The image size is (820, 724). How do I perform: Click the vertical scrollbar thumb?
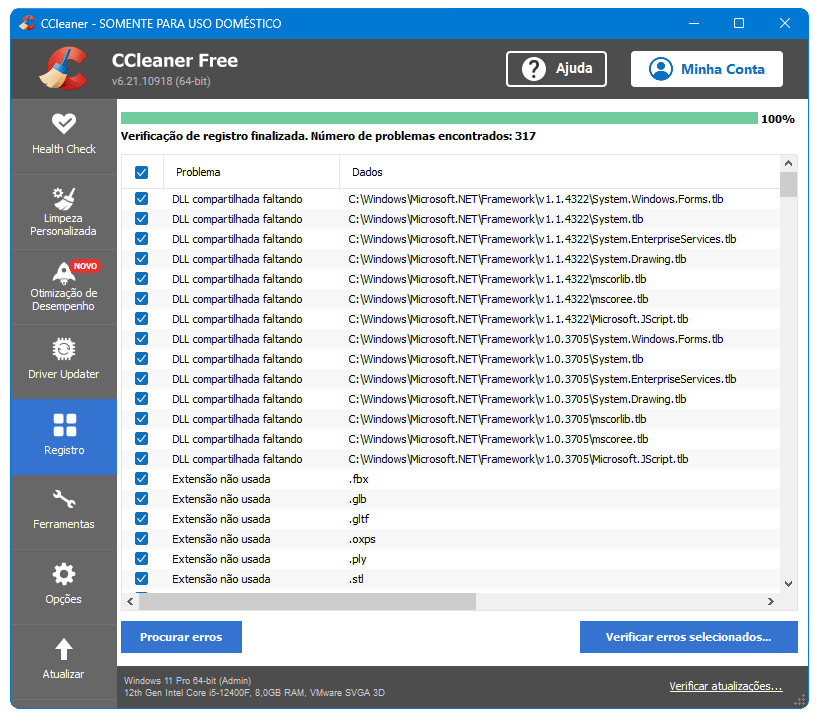tap(789, 184)
